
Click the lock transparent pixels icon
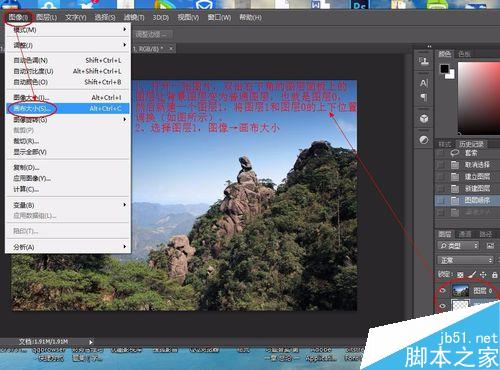(x=460, y=275)
